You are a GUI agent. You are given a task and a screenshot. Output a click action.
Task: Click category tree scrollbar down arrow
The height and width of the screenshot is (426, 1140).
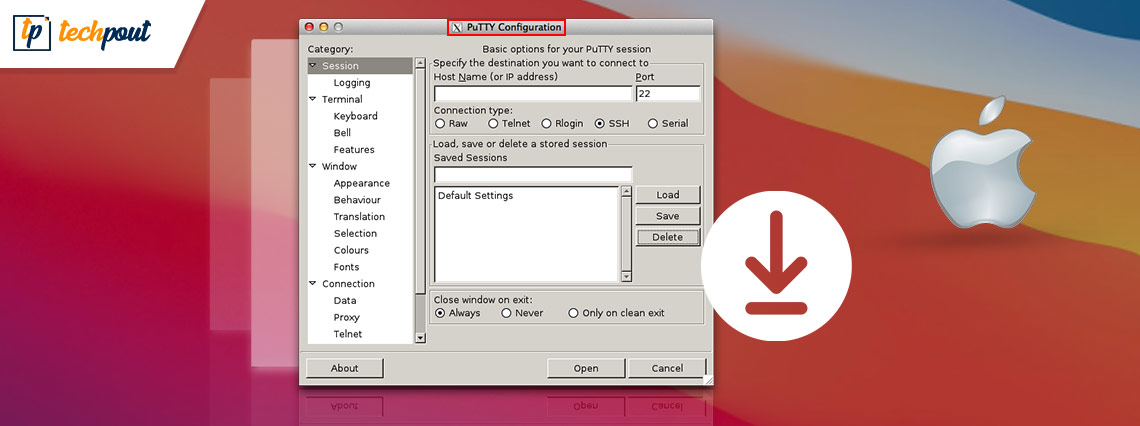420,337
